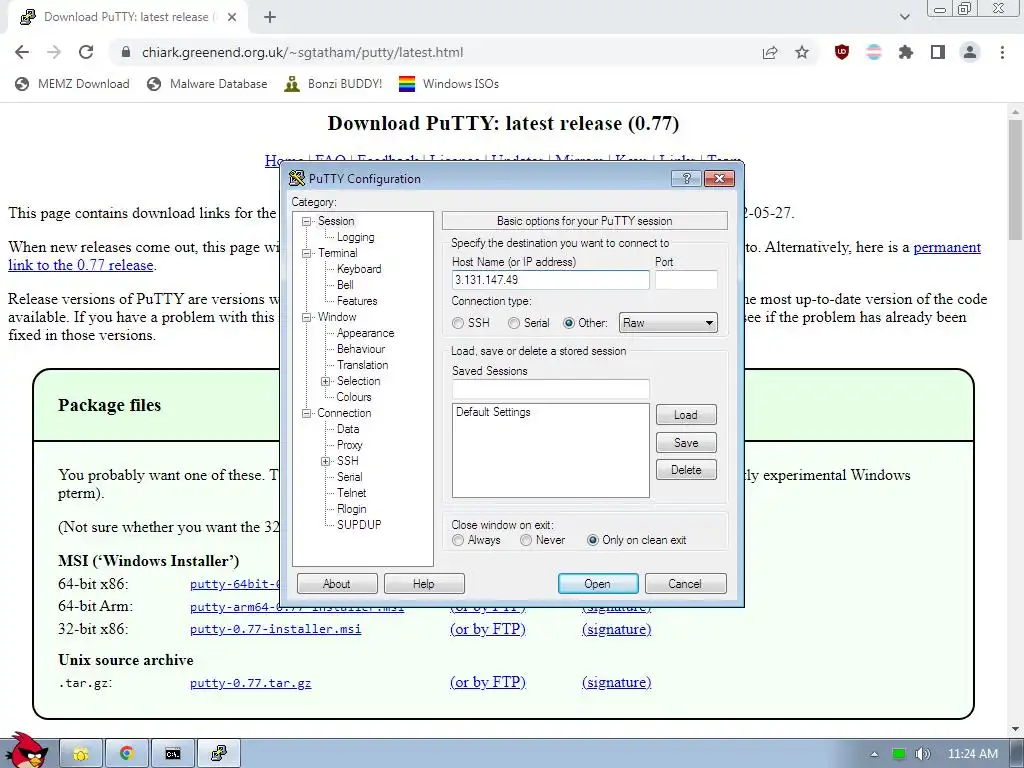Image resolution: width=1024 pixels, height=768 pixels.
Task: Click the About button
Action: [337, 584]
